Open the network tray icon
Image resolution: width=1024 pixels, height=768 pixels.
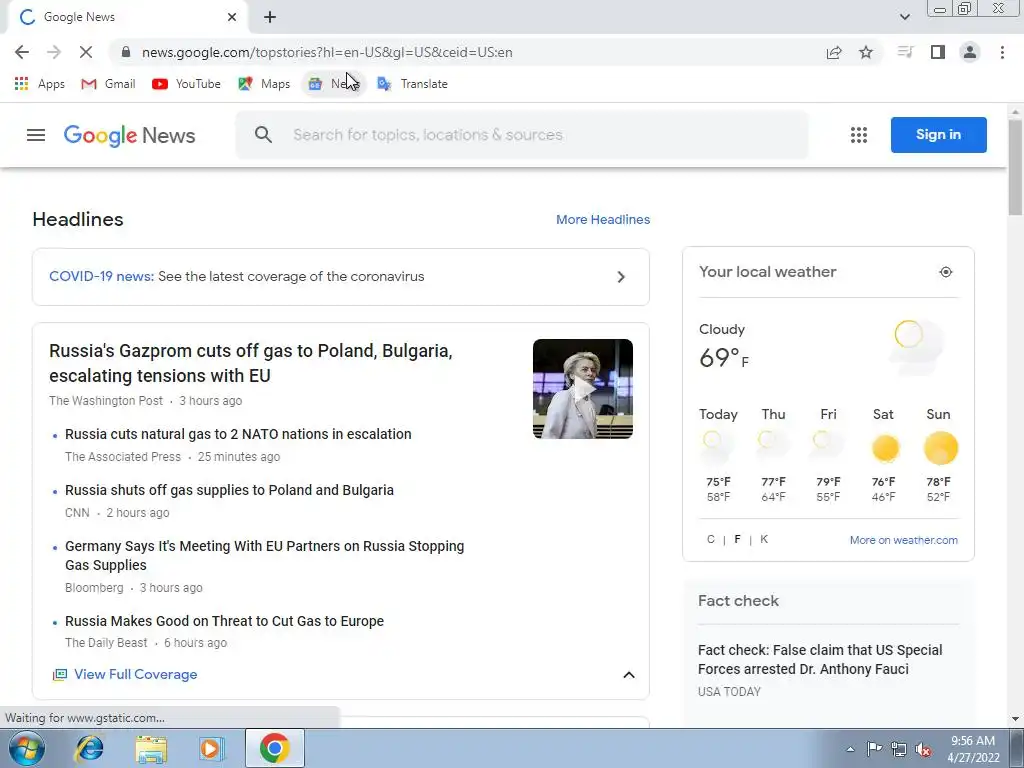pyautogui.click(x=899, y=749)
